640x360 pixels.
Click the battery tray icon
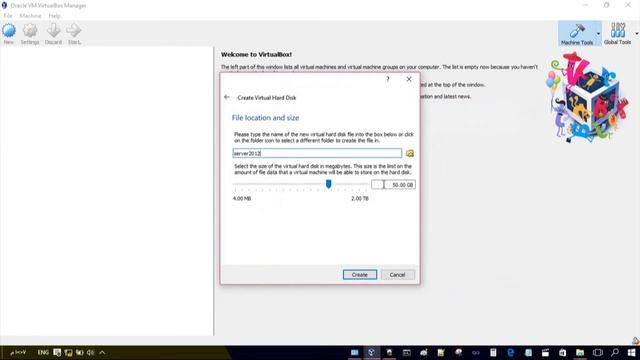(79, 352)
